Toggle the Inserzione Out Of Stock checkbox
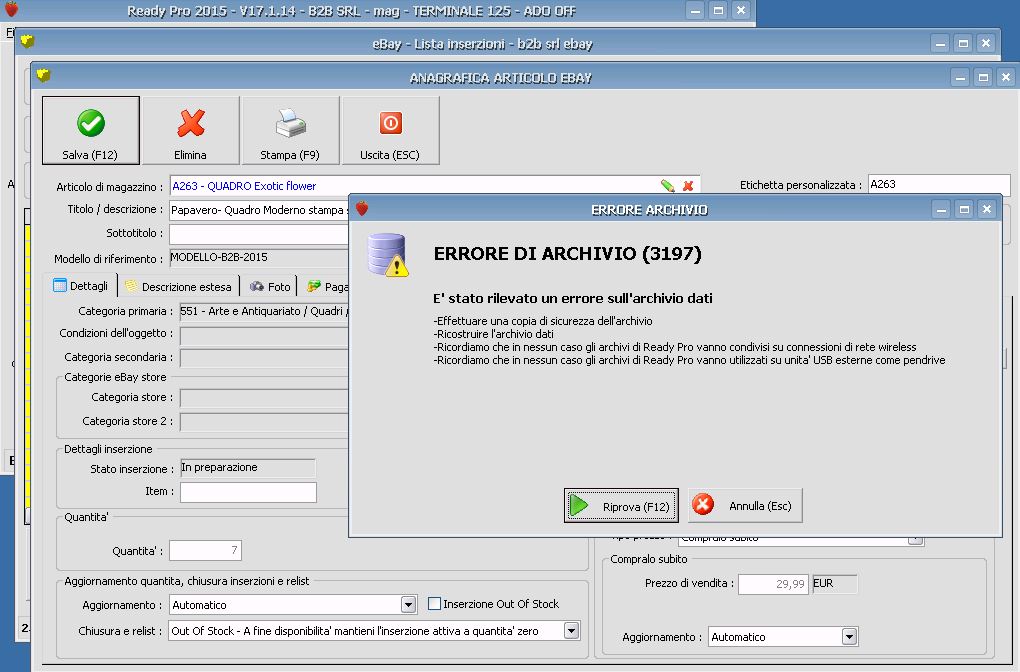The height and width of the screenshot is (672, 1020). pos(435,604)
